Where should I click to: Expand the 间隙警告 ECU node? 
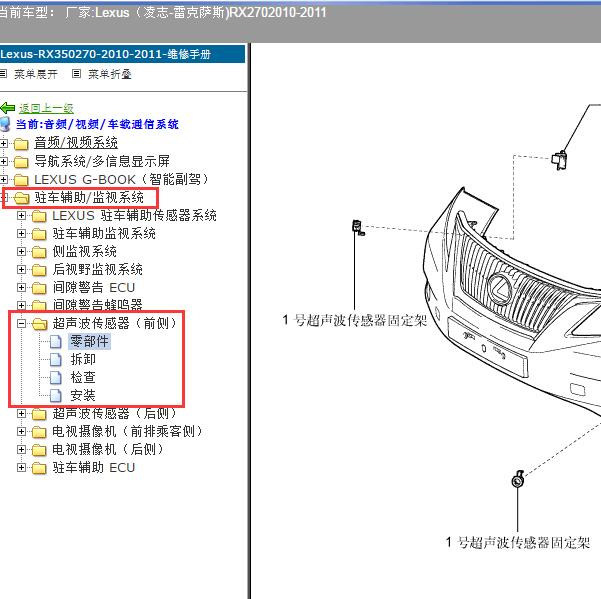tap(21, 288)
